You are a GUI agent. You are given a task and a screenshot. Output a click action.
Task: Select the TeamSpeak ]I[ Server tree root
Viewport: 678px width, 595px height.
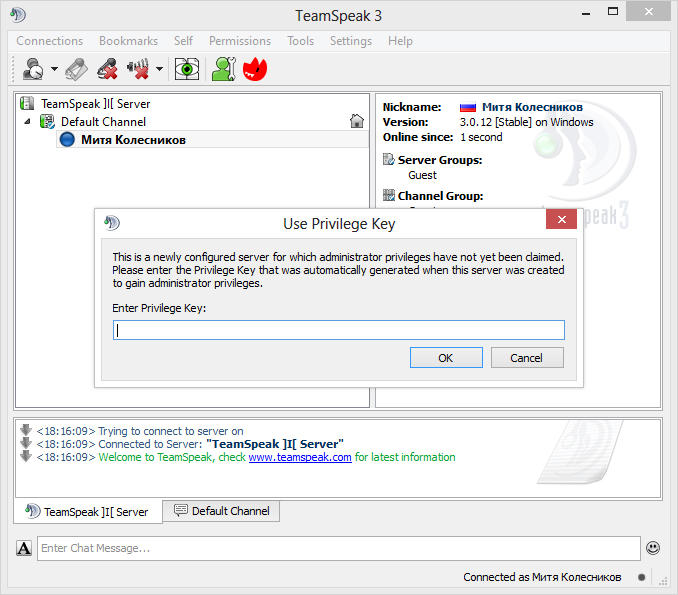point(96,104)
